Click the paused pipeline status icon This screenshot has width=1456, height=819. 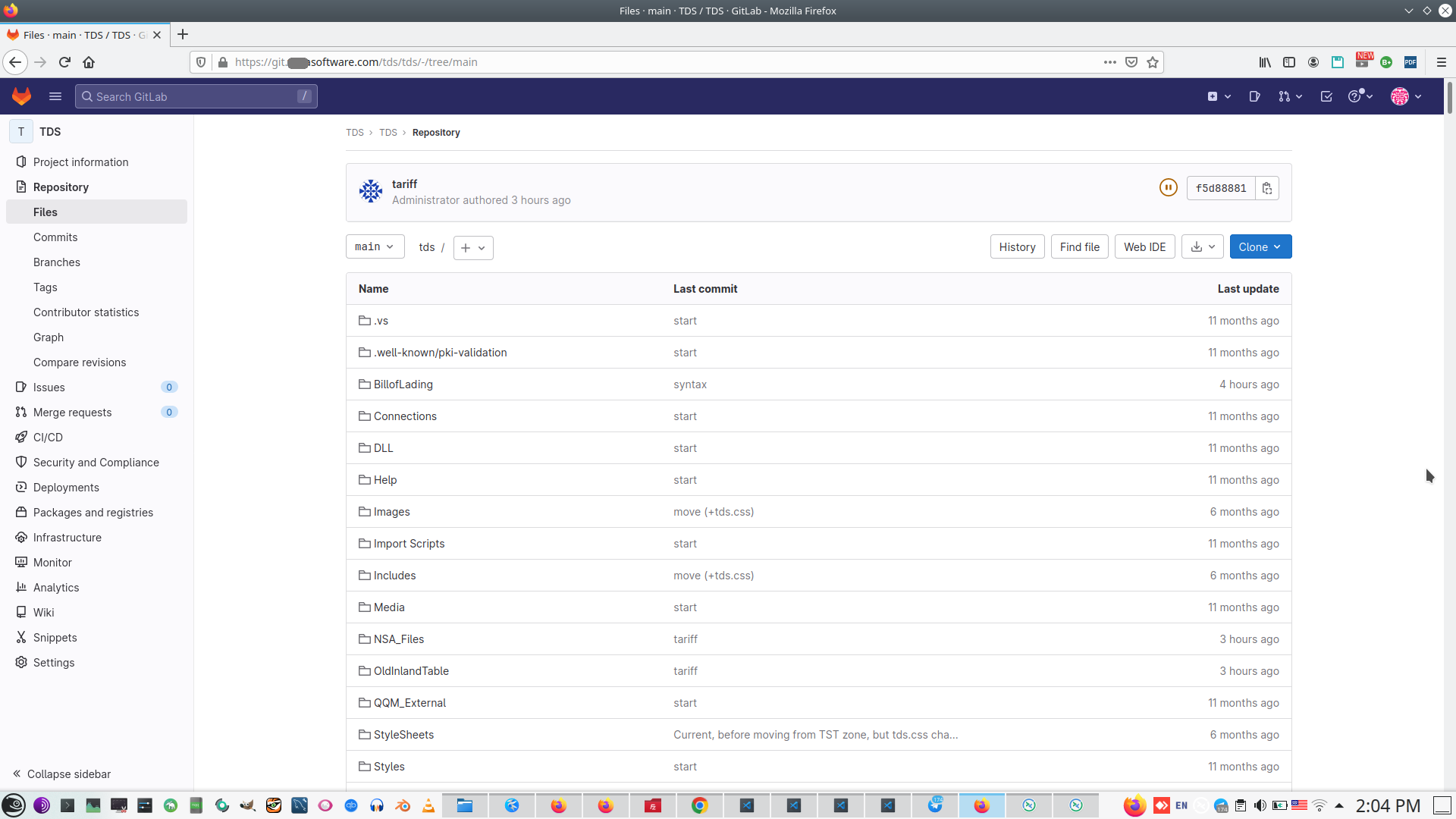[1168, 187]
